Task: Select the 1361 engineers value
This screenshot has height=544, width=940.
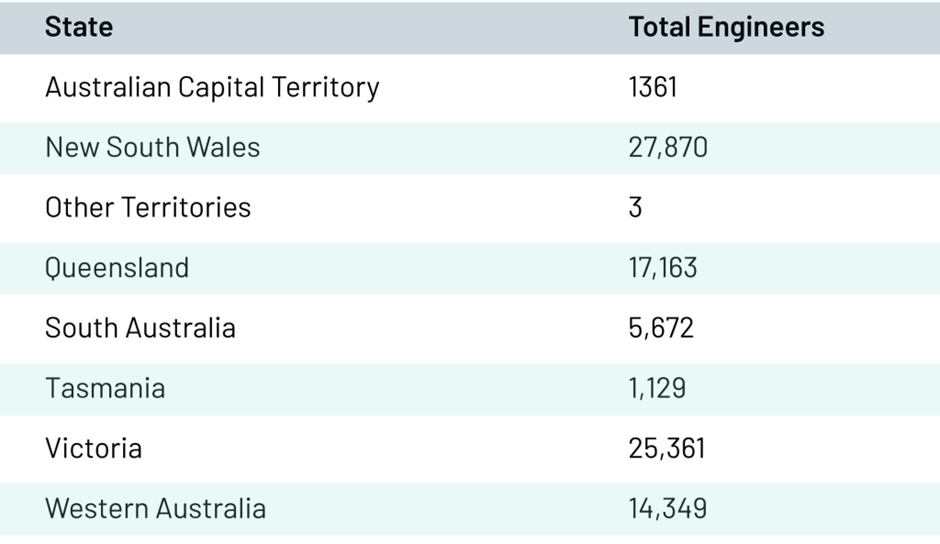Action: coord(653,87)
